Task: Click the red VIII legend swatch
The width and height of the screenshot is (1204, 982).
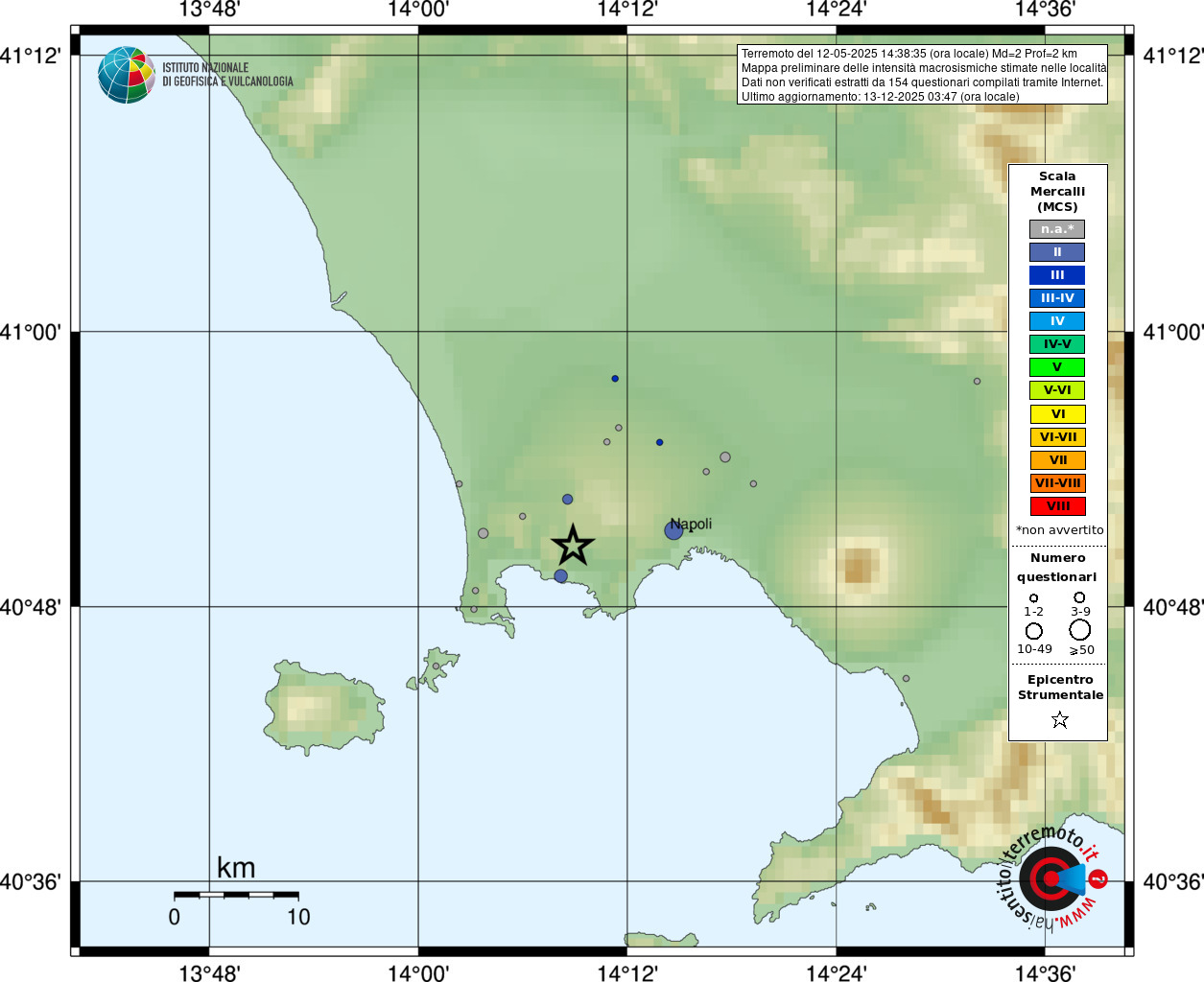Action: tap(1057, 506)
